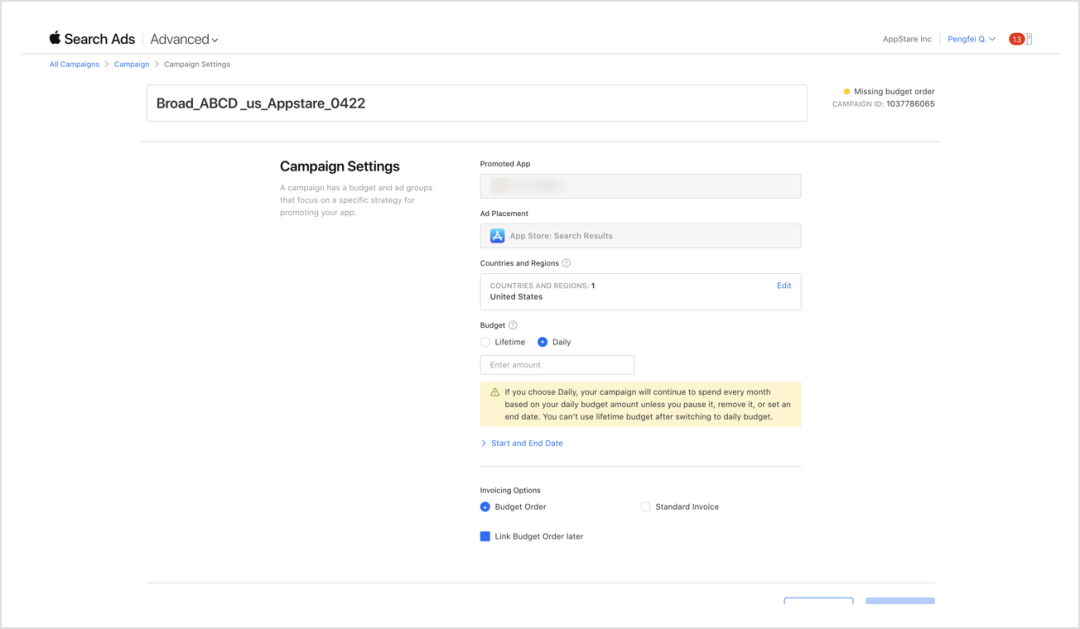Viewport: 1080px width, 629px height.
Task: Click the Countries and Regions help icon
Action: (566, 264)
